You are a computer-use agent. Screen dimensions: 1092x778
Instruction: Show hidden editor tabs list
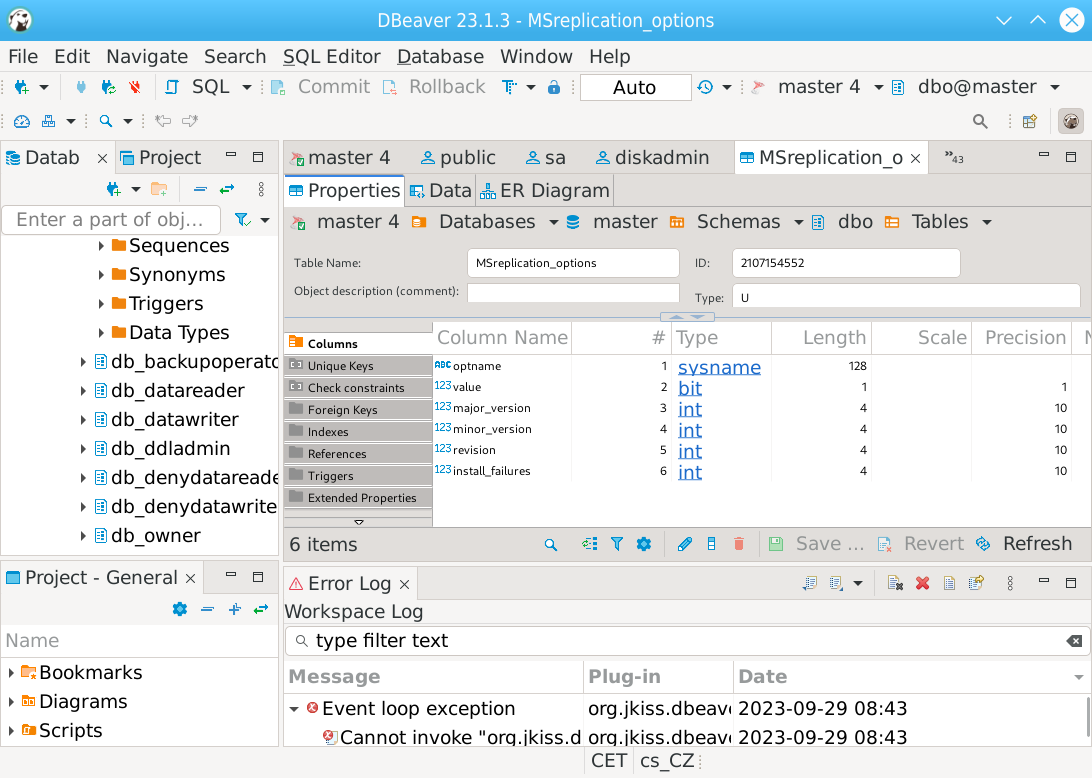pyautogui.click(x=954, y=158)
